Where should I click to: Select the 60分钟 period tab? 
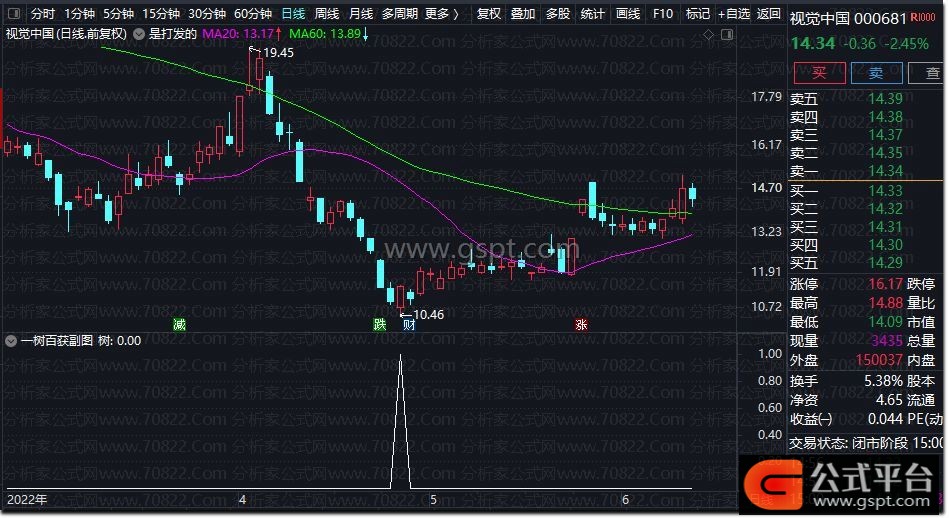coord(253,13)
